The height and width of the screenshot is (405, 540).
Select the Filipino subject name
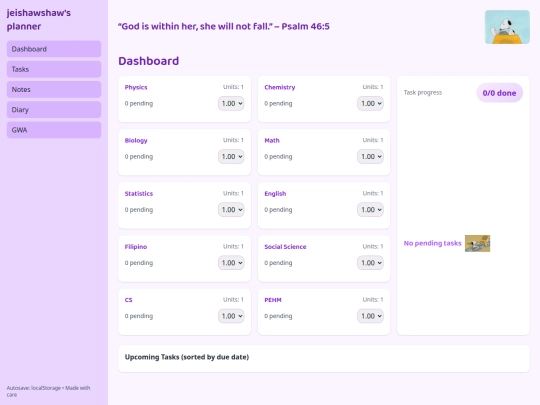pos(136,247)
